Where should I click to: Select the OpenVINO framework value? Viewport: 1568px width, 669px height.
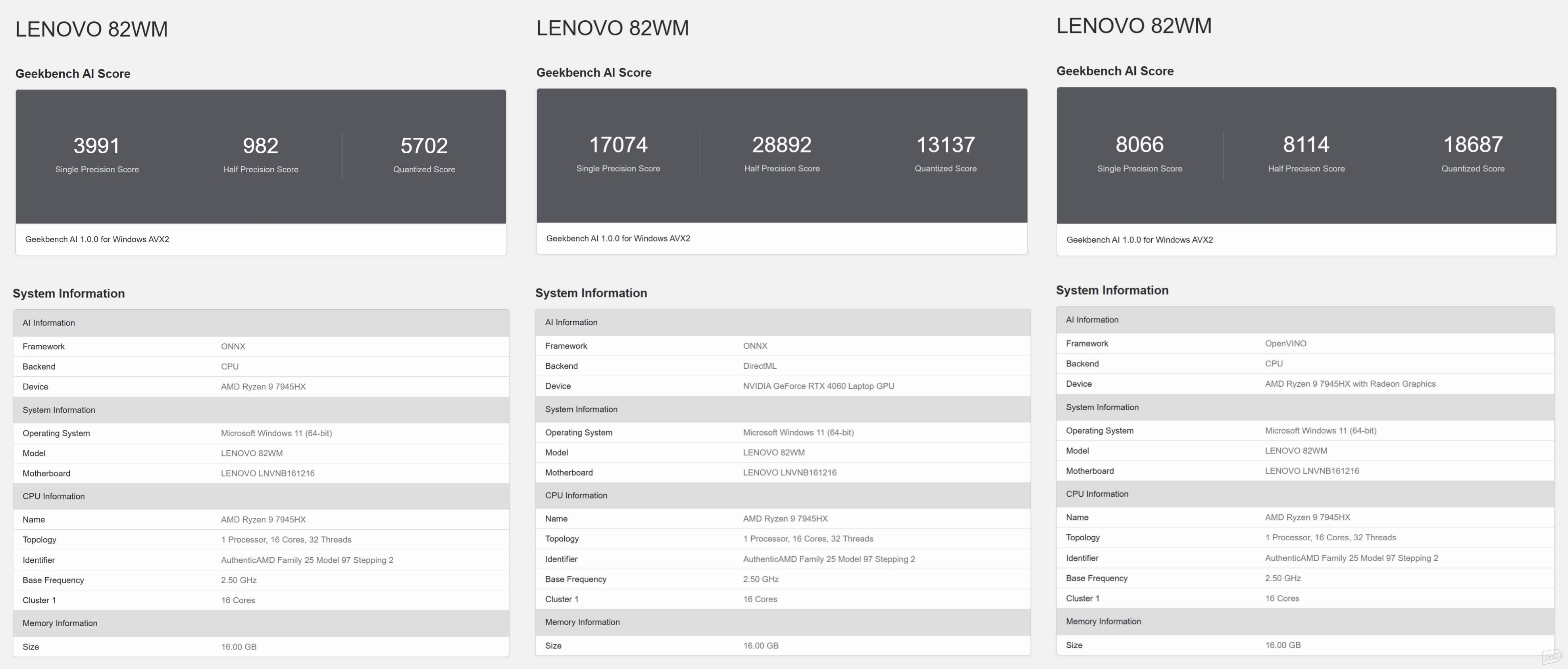1285,343
